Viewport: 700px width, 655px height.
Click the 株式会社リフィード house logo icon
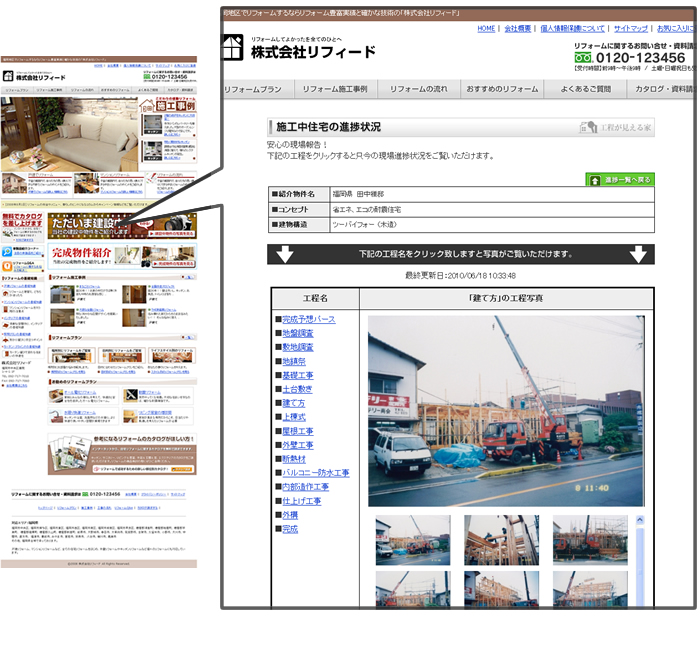click(x=233, y=47)
